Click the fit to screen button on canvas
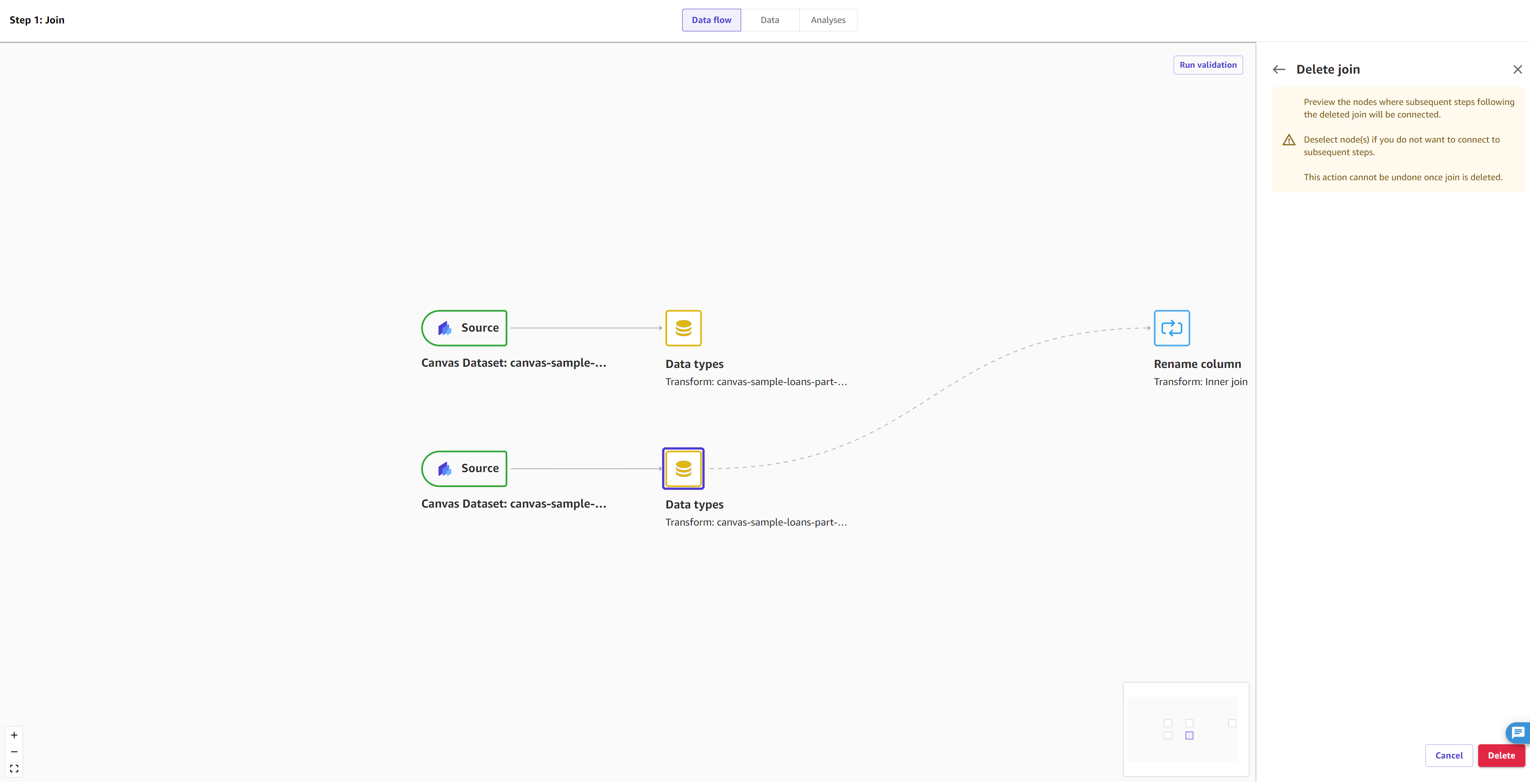This screenshot has width=1530, height=784. tap(14, 769)
